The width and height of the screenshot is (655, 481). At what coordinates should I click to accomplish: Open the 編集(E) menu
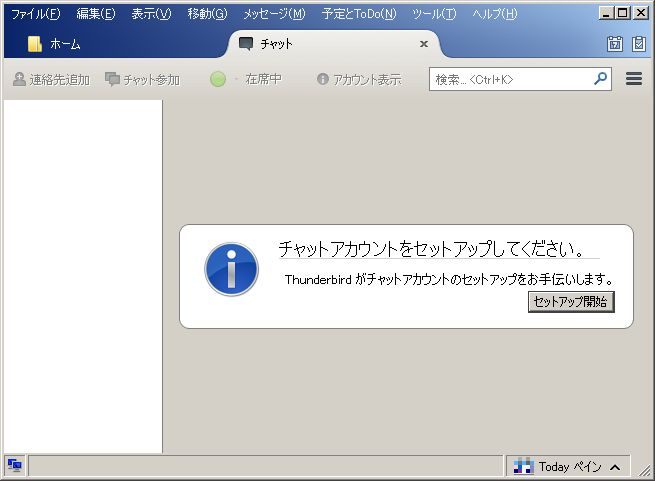pos(96,14)
